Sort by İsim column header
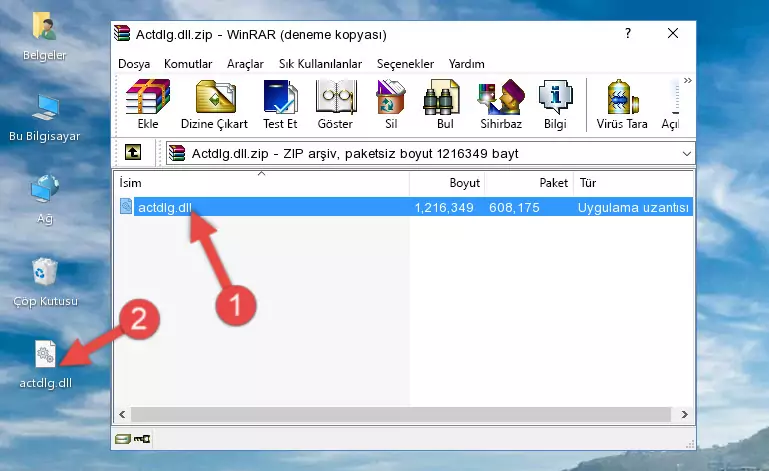 (262, 183)
